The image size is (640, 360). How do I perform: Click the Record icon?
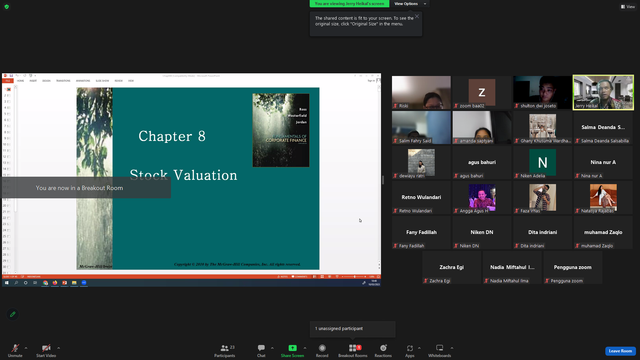click(x=322, y=348)
